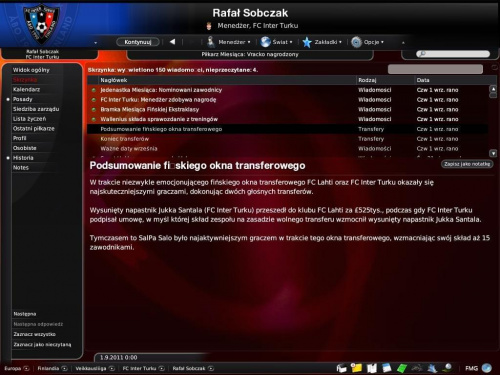Click message list scrollbar down arrow
The image size is (500, 375).
pos(493,153)
